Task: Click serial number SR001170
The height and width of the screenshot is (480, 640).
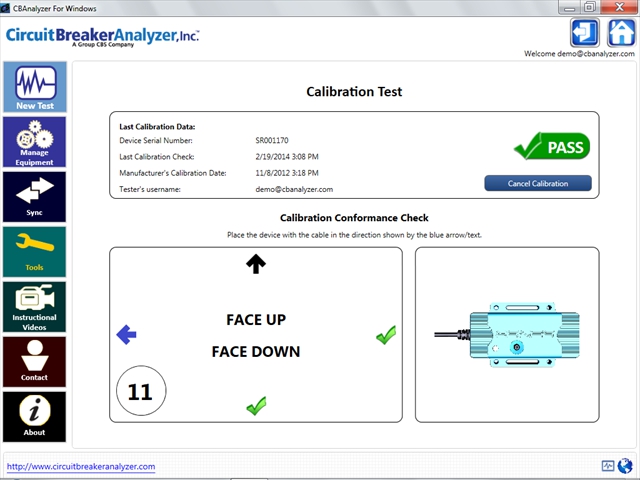Action: coord(272,140)
